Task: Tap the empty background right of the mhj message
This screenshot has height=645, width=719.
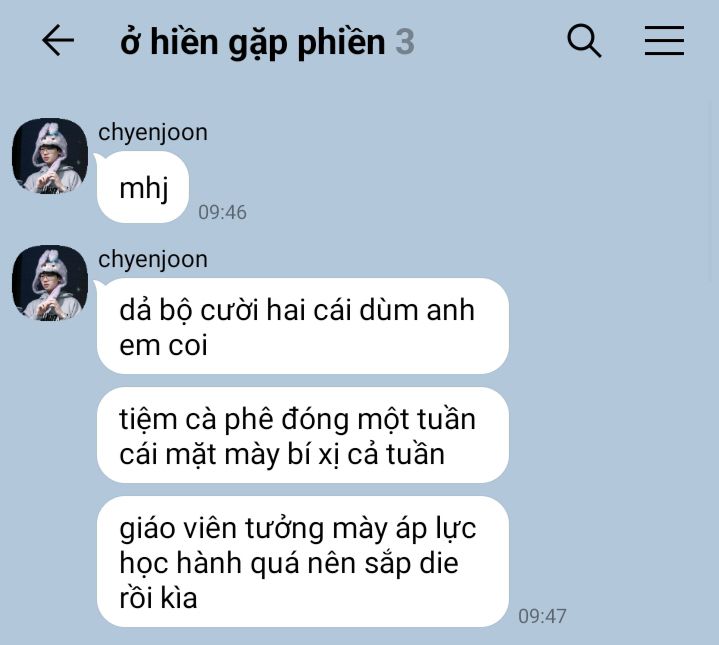Action: (x=459, y=187)
